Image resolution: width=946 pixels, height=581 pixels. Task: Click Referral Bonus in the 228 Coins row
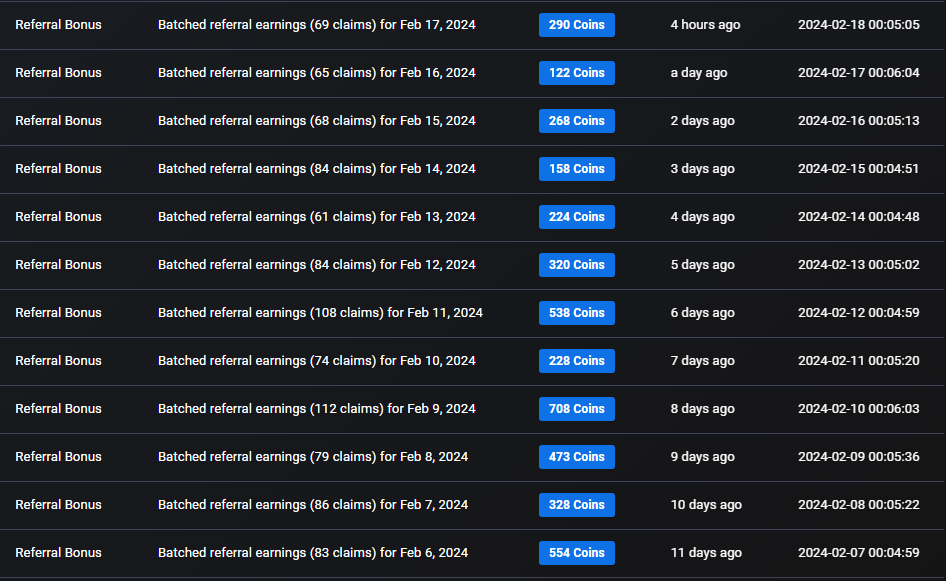59,361
